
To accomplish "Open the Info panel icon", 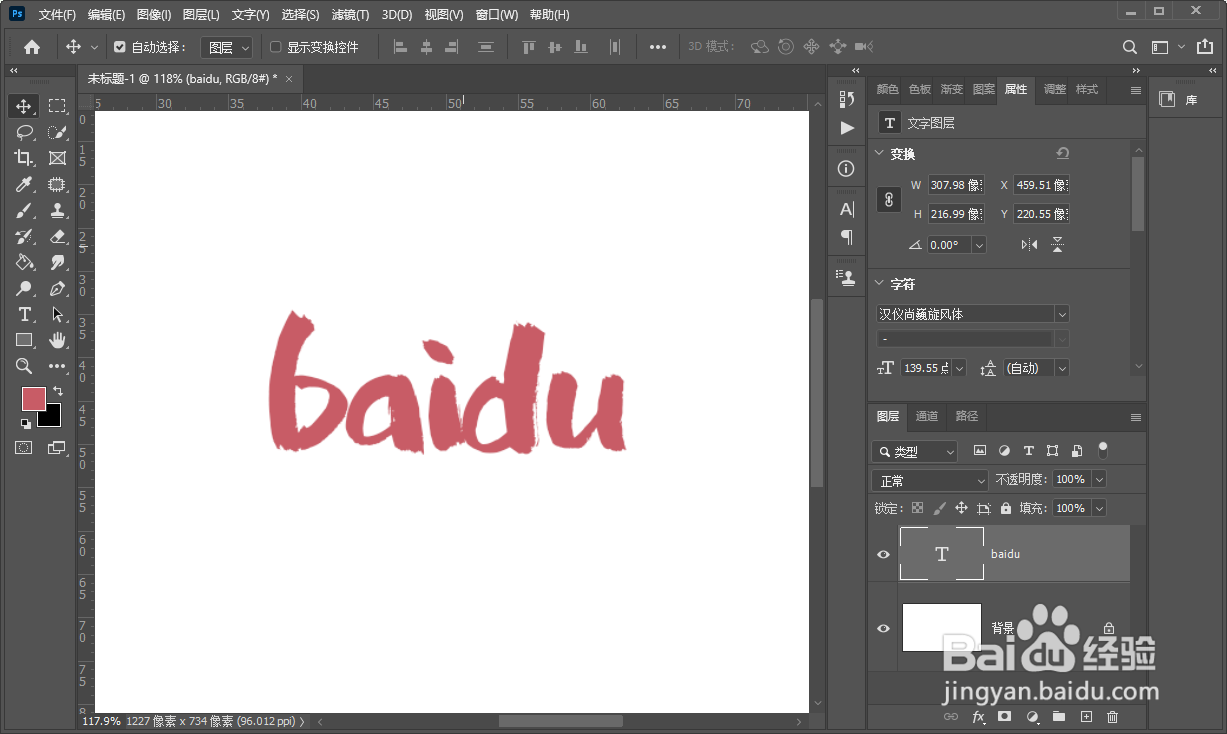I will click(847, 168).
